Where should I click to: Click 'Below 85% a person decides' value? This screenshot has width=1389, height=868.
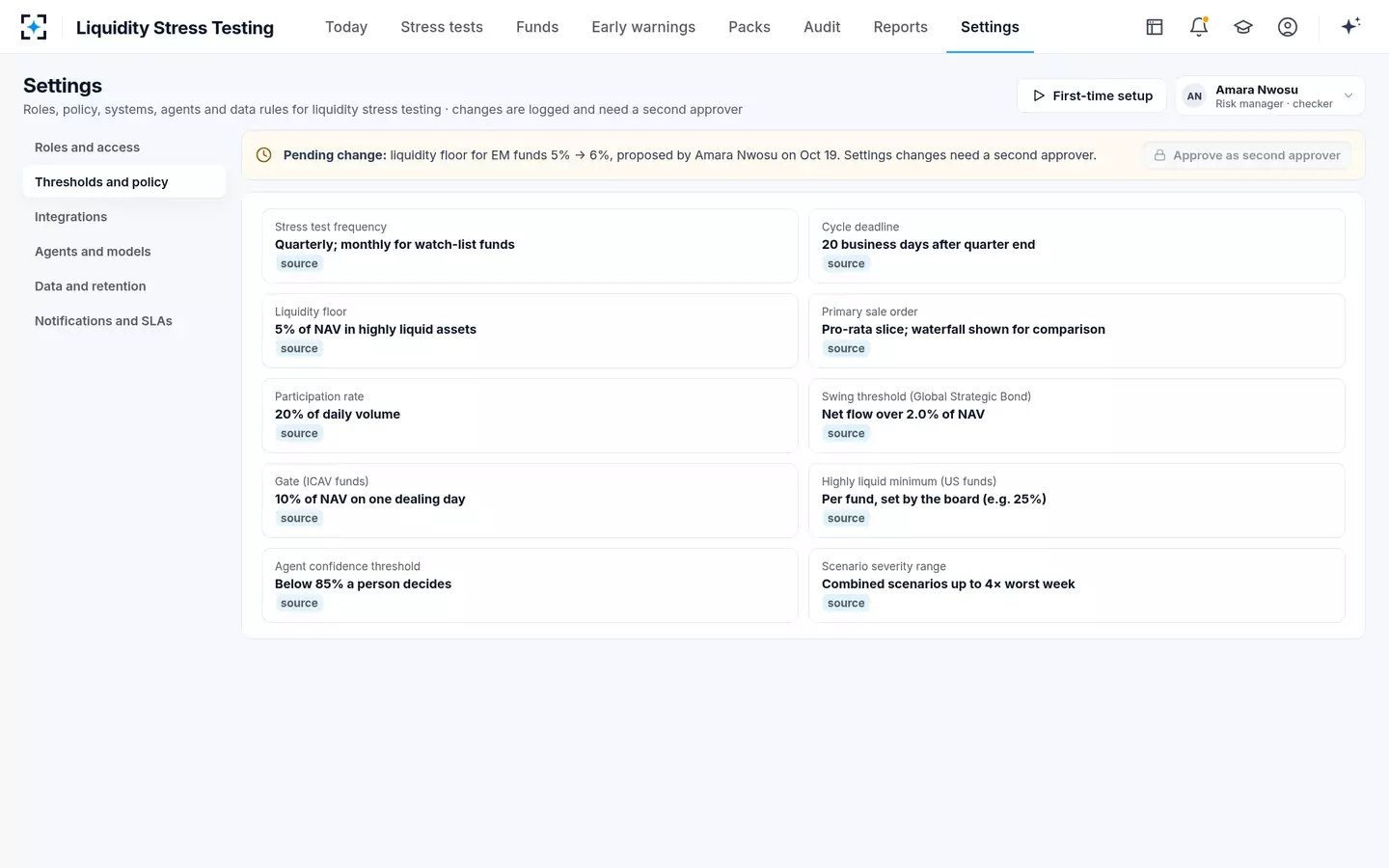pyautogui.click(x=363, y=584)
